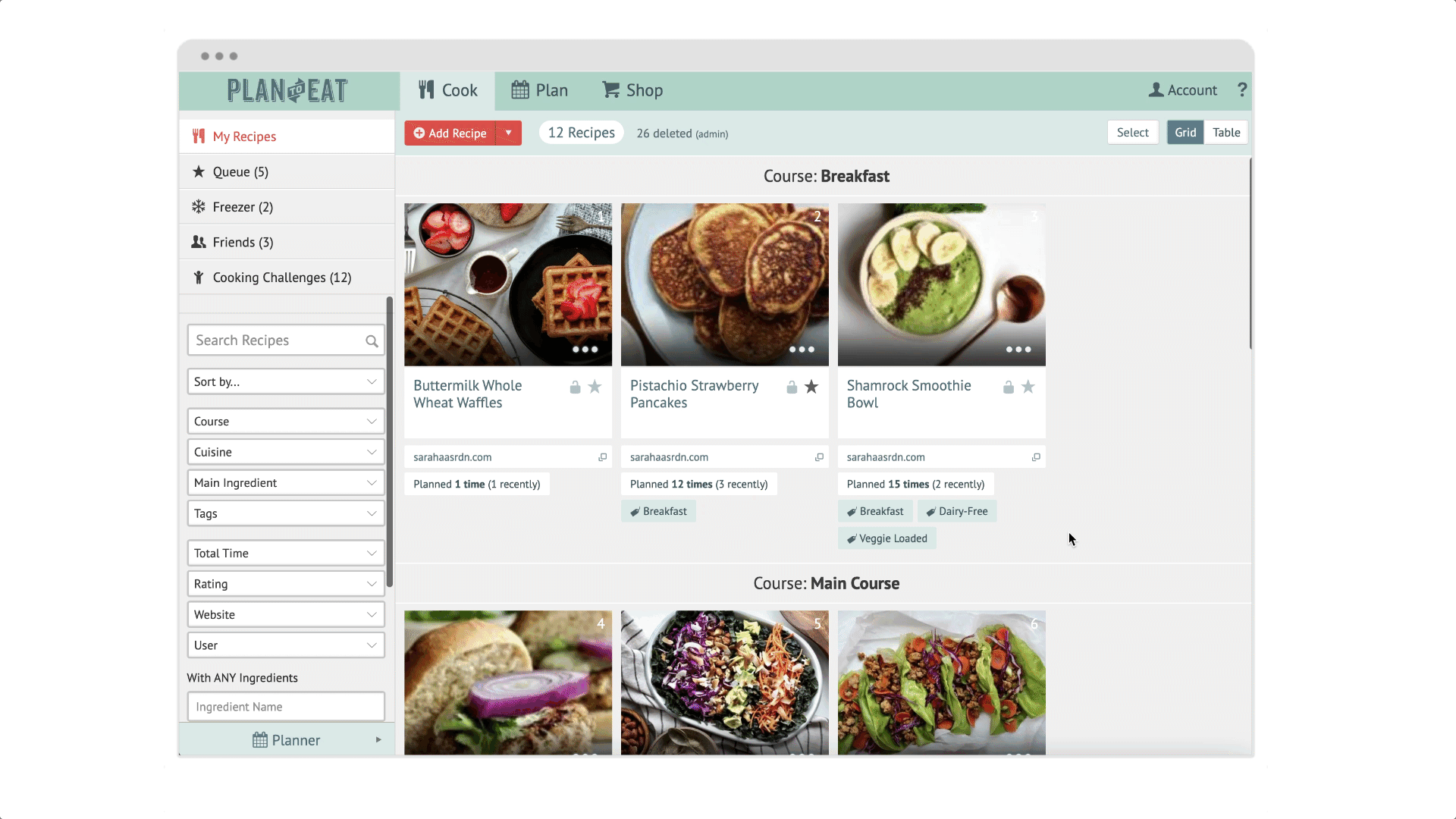Open three-dot menu on smoothie bowl photo
1456x819 pixels.
pos(1018,350)
